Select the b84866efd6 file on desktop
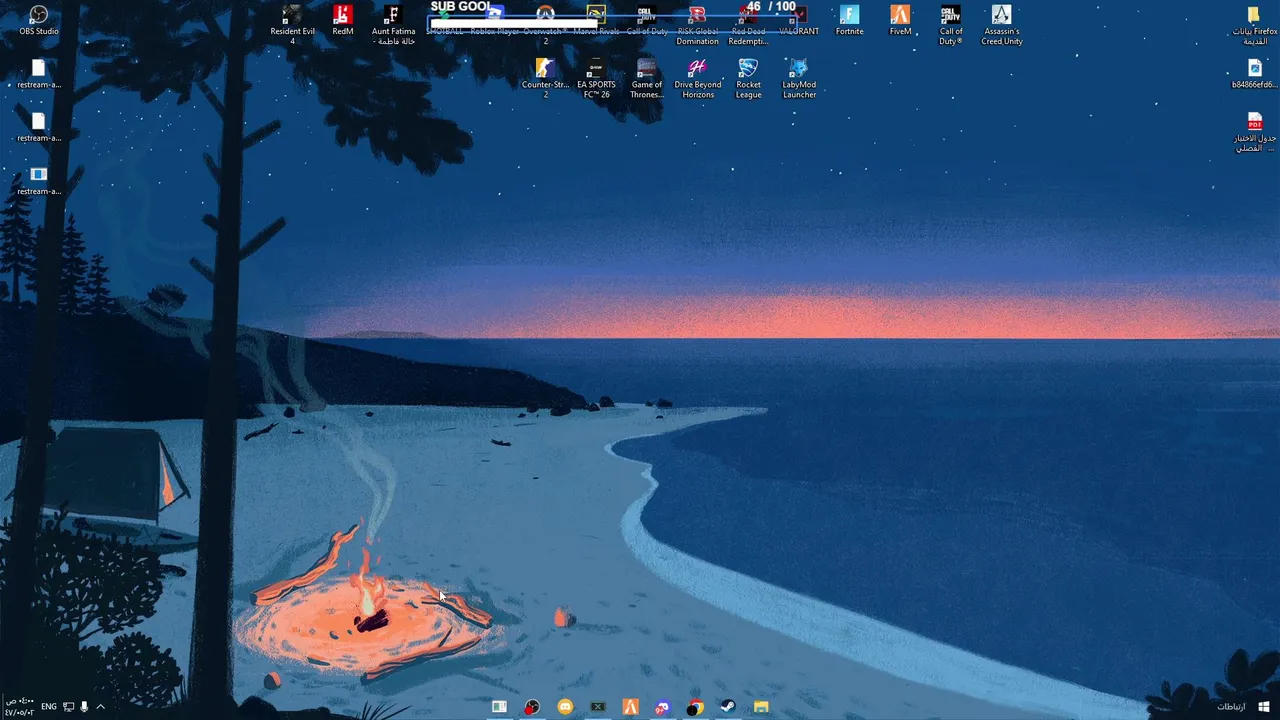Screen dimensions: 1280x720 (1254, 73)
